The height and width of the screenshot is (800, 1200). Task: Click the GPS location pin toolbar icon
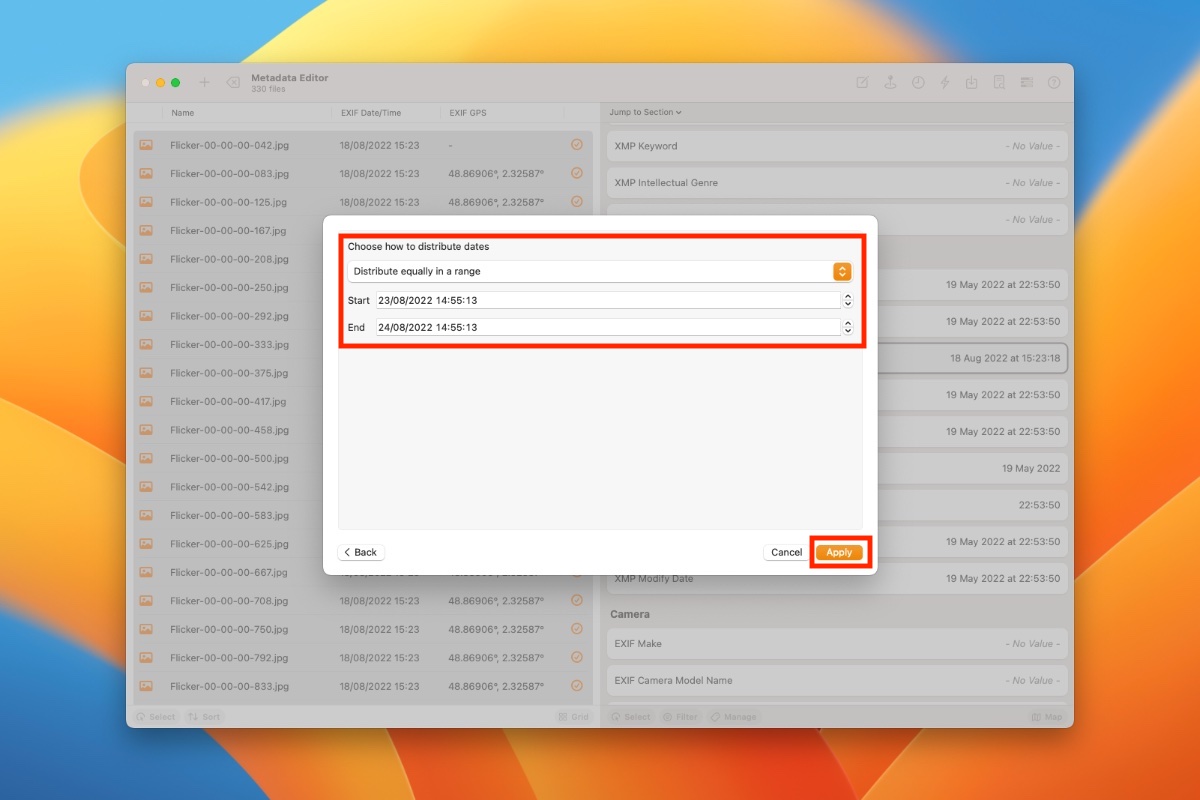(890, 83)
